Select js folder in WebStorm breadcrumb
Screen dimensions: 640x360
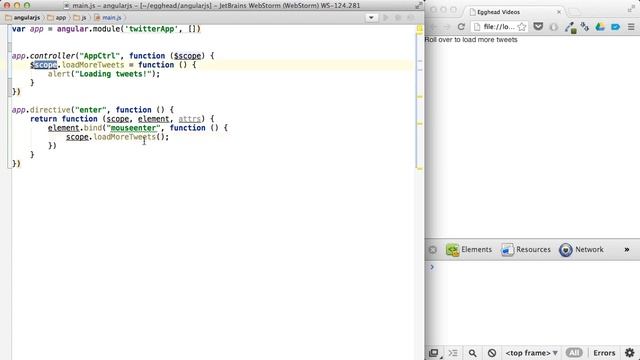pos(80,18)
